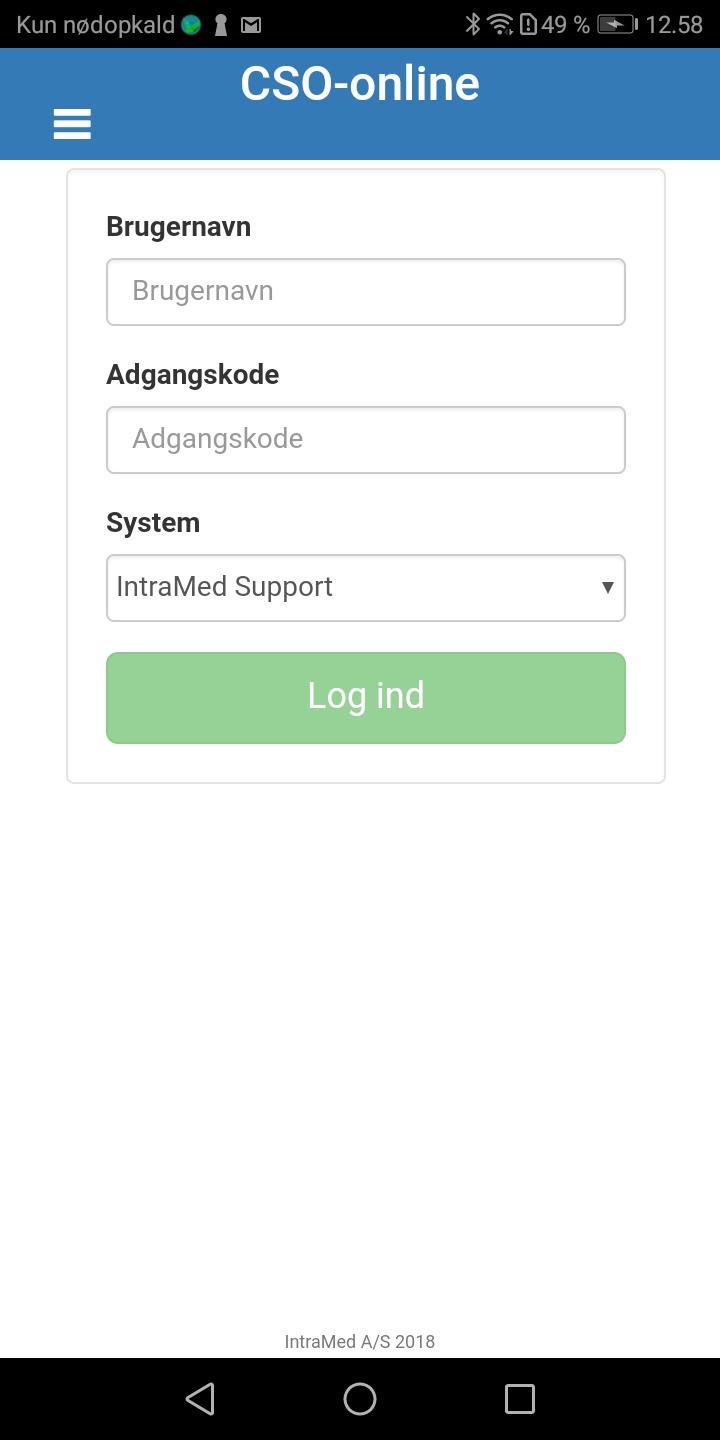Screen dimensions: 720x1440
Task: Open the hamburger navigation menu
Action: [71, 123]
